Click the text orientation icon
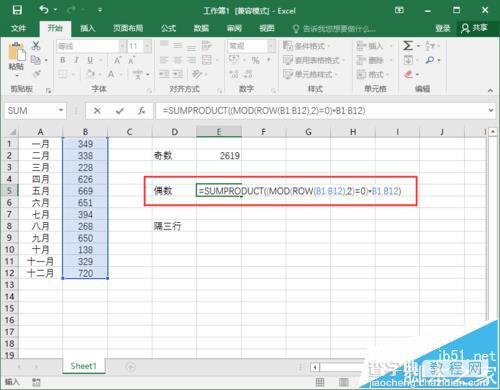The height and width of the screenshot is (390, 500). pyautogui.click(x=197, y=74)
